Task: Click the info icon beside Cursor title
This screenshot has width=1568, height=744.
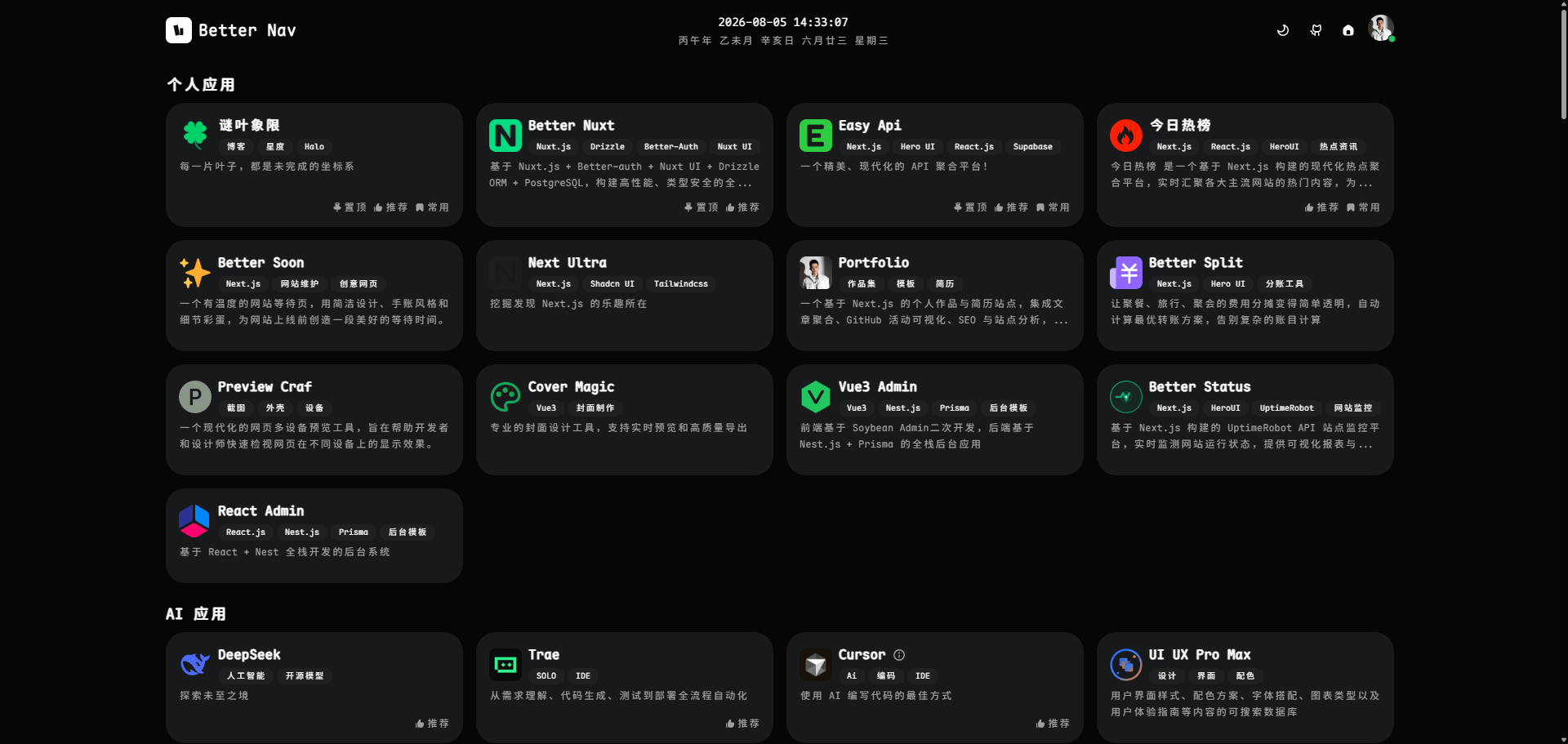Action: pyautogui.click(x=899, y=655)
